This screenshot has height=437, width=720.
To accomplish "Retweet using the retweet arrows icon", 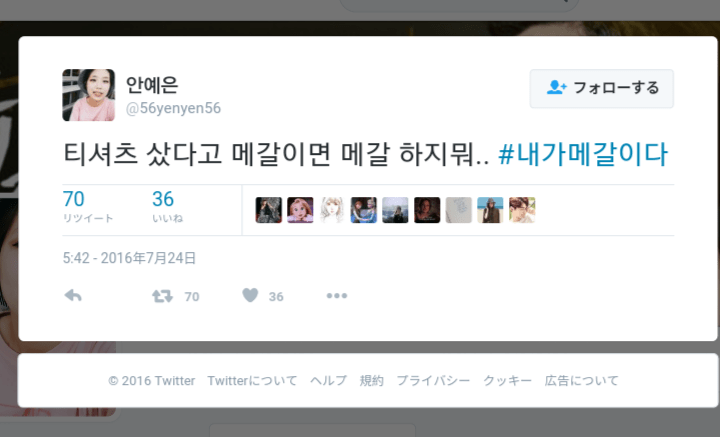I will [x=163, y=296].
